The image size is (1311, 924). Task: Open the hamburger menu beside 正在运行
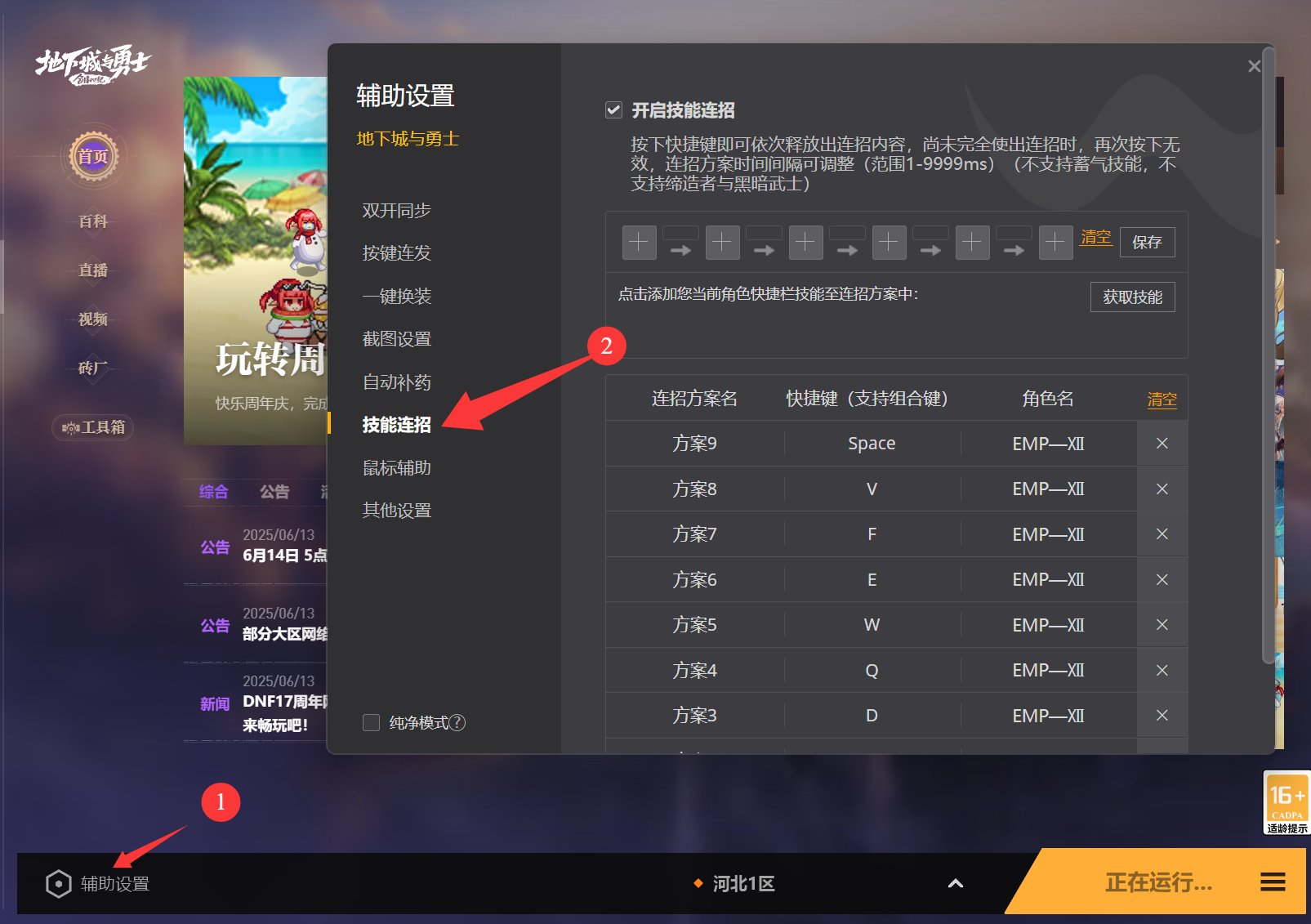[x=1273, y=882]
